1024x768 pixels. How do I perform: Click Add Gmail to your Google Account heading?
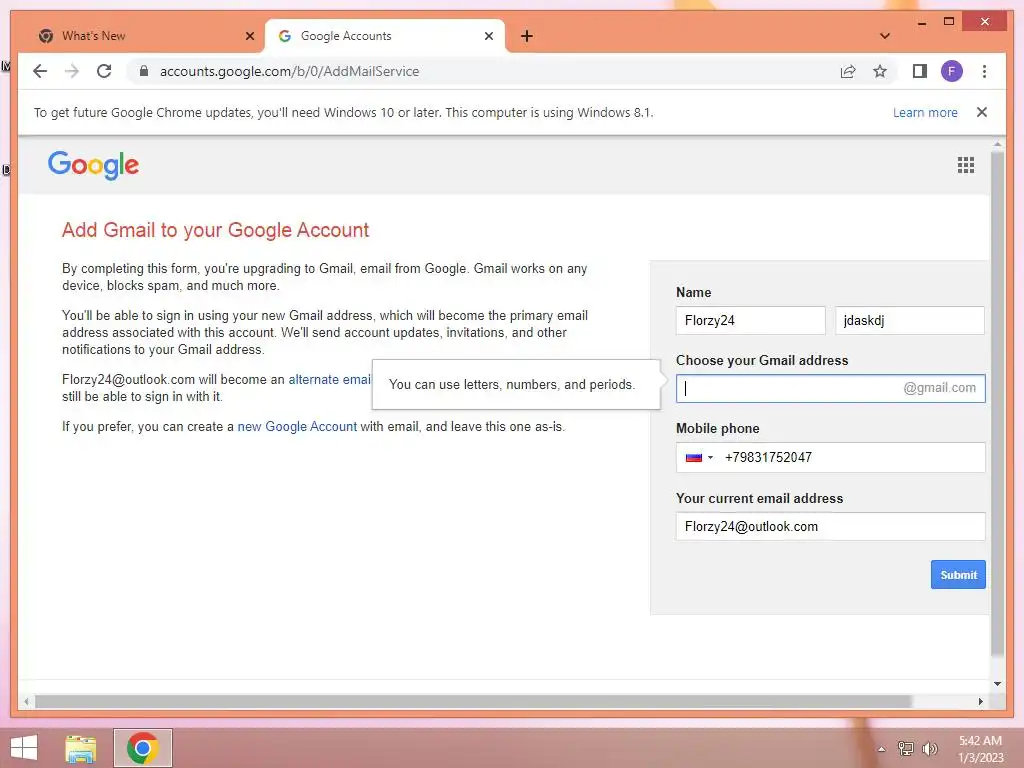coord(216,230)
